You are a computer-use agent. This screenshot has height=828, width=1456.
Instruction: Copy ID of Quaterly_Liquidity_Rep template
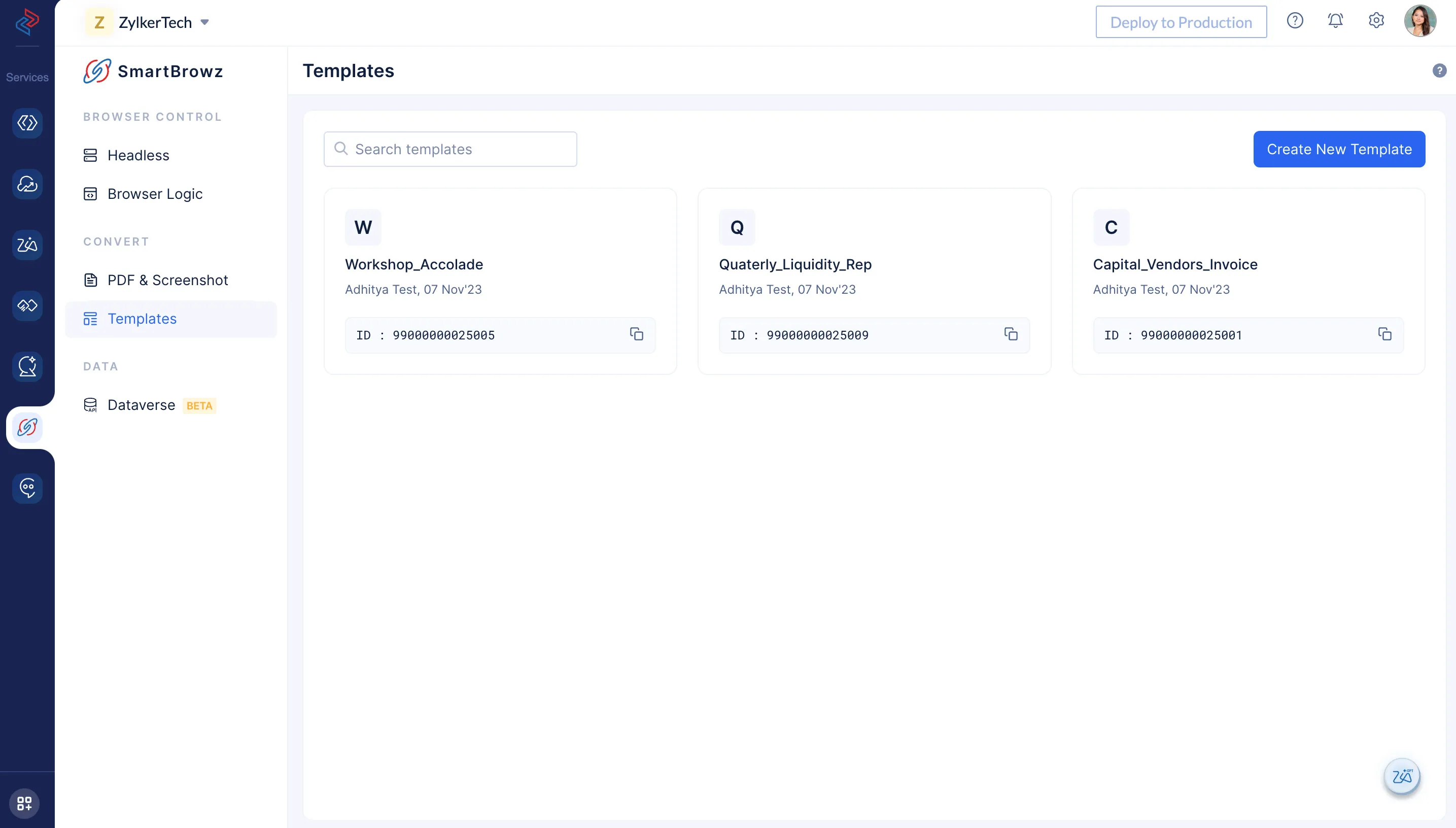click(1010, 334)
